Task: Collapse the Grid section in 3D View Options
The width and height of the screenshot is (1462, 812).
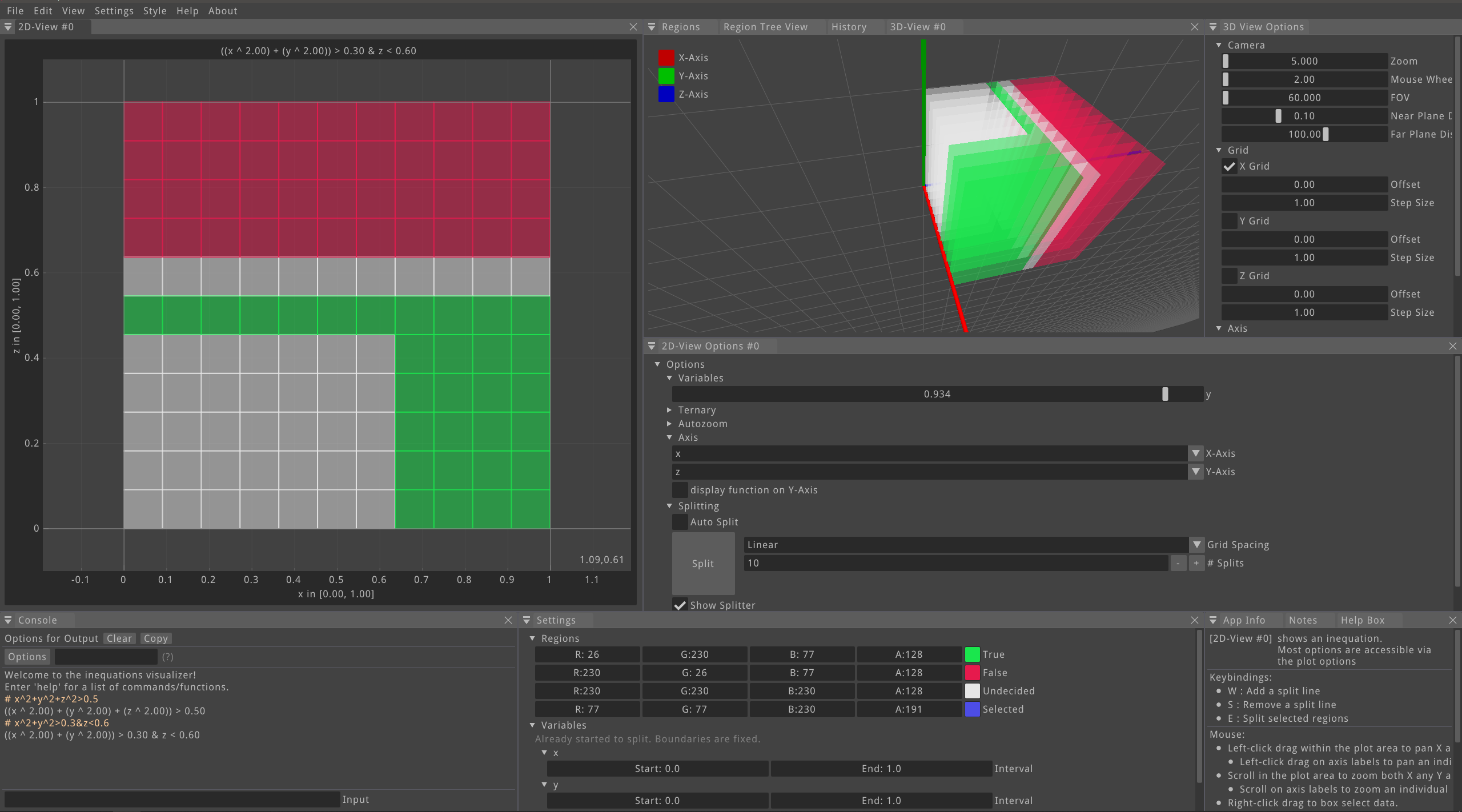Action: 1219,150
